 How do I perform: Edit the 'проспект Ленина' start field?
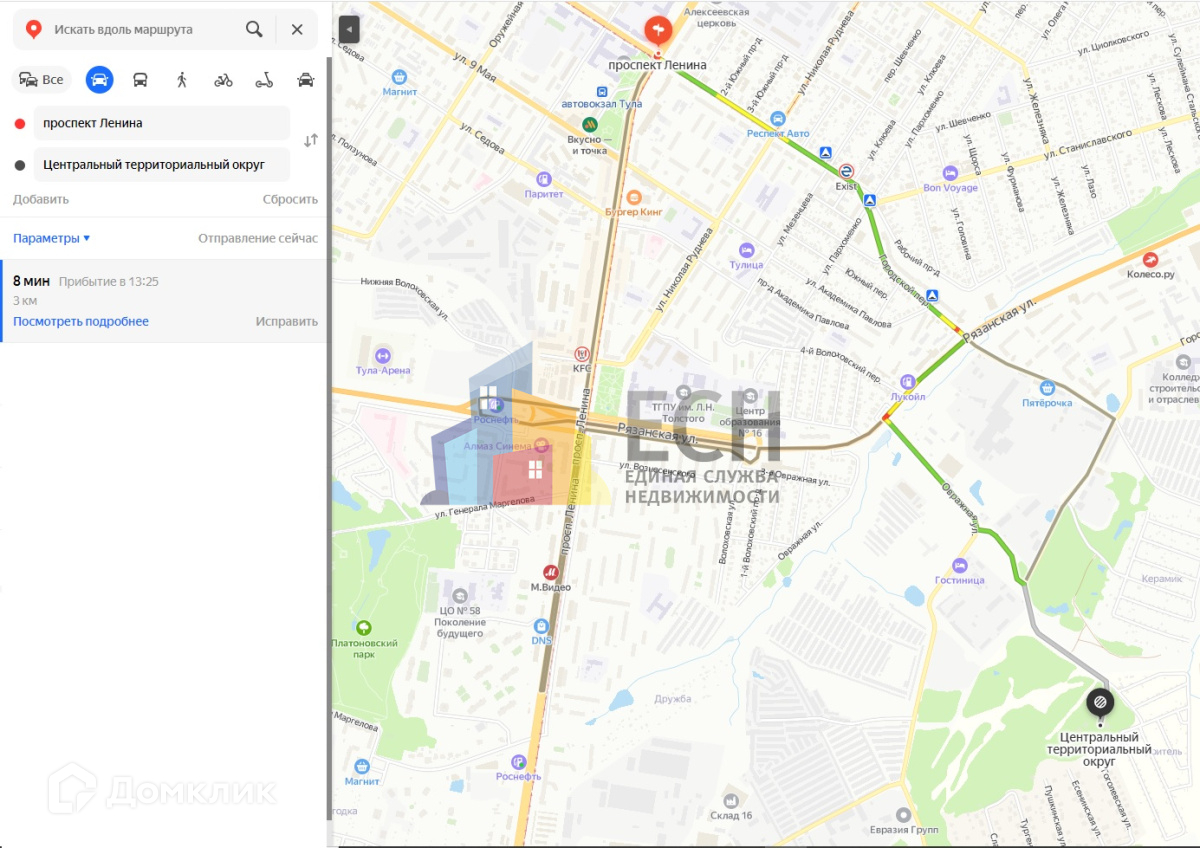pyautogui.click(x=162, y=123)
